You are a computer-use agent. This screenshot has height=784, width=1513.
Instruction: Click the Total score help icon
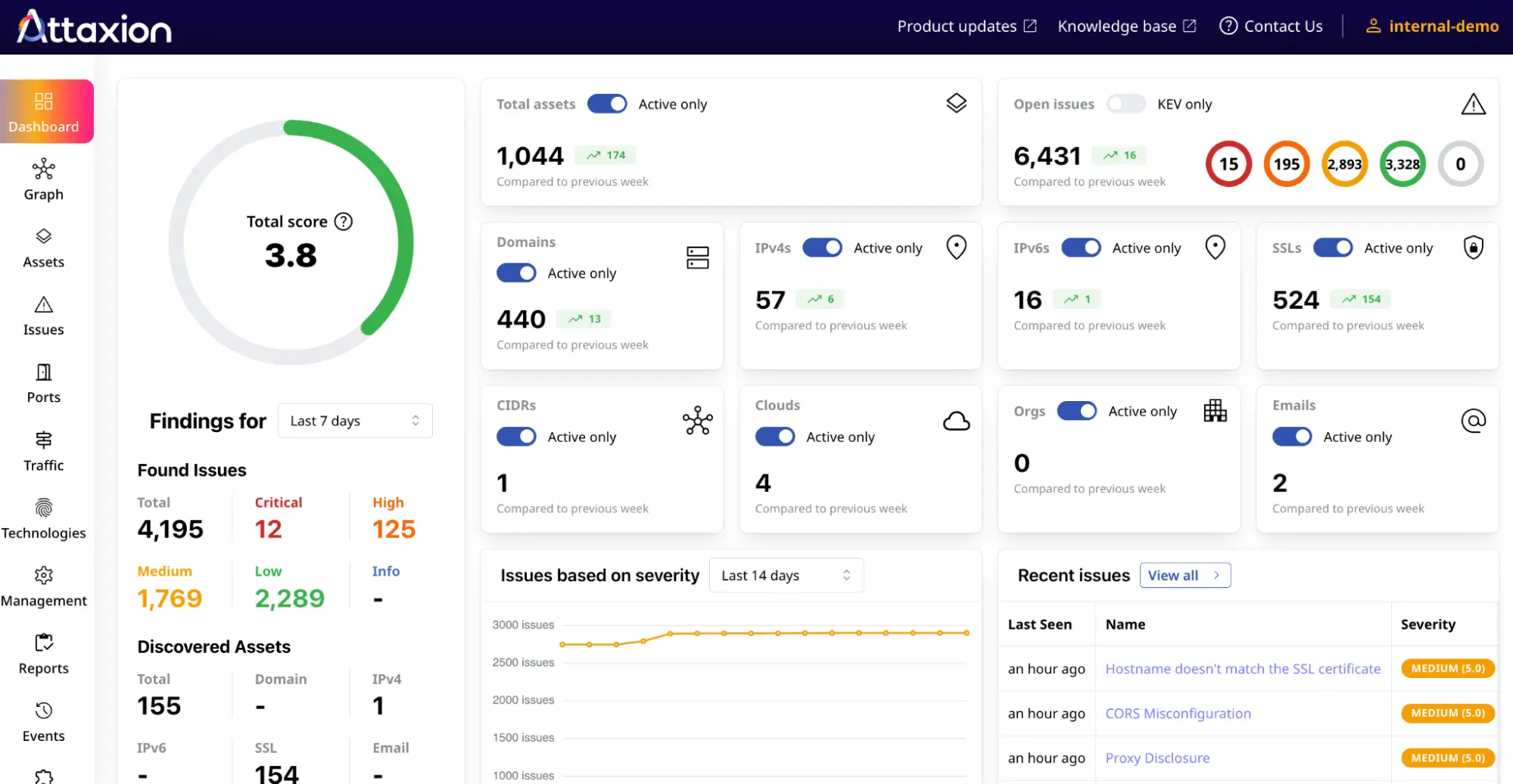click(x=344, y=222)
